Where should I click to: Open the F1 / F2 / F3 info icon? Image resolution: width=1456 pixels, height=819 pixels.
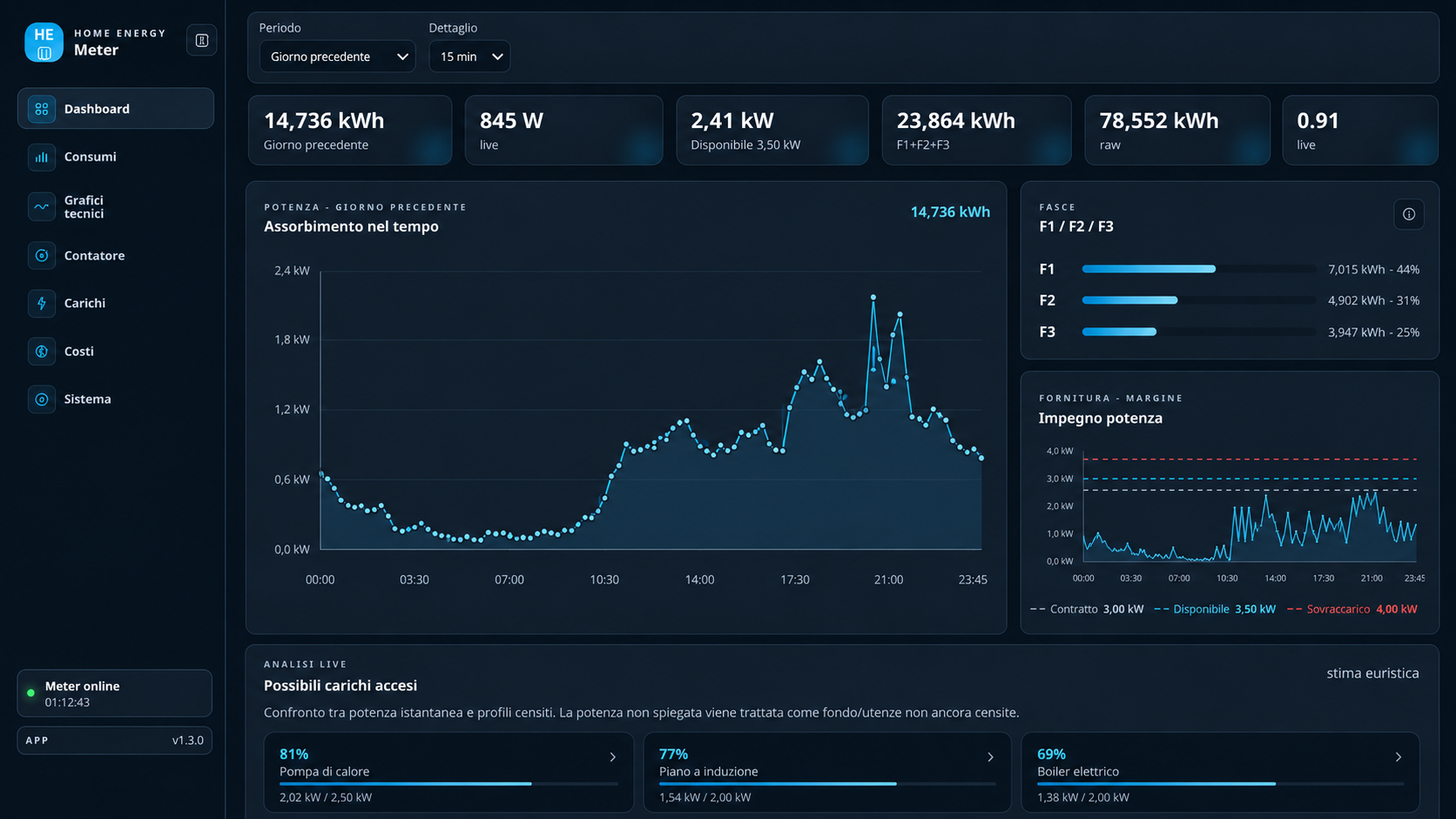tap(1409, 214)
